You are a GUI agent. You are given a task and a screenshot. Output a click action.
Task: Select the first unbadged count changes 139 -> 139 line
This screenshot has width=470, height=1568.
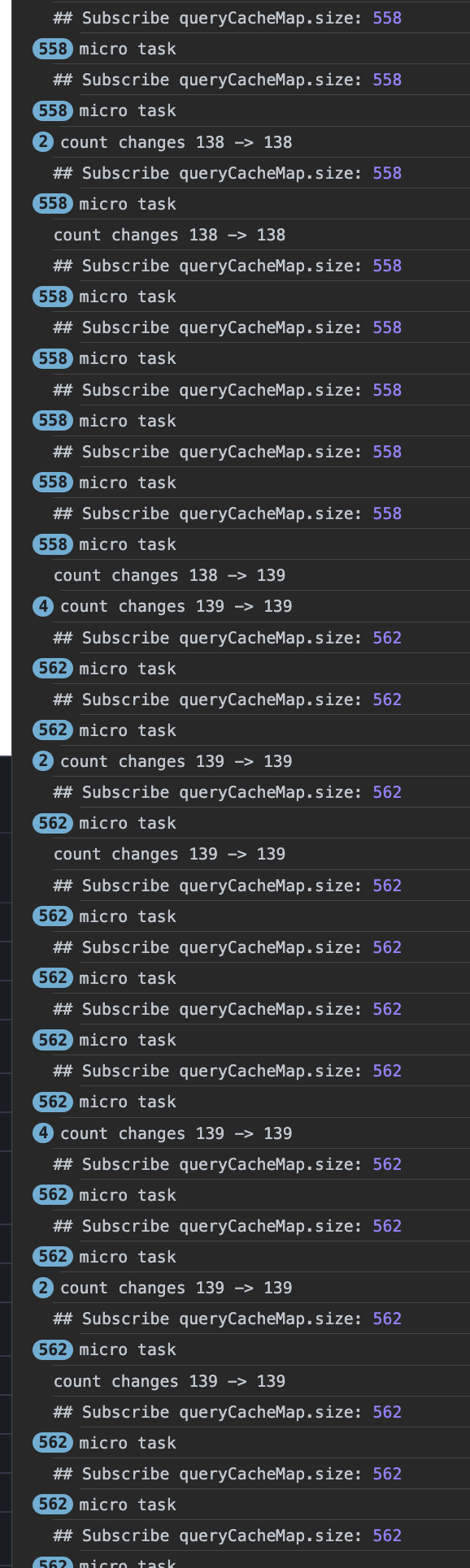point(169,854)
